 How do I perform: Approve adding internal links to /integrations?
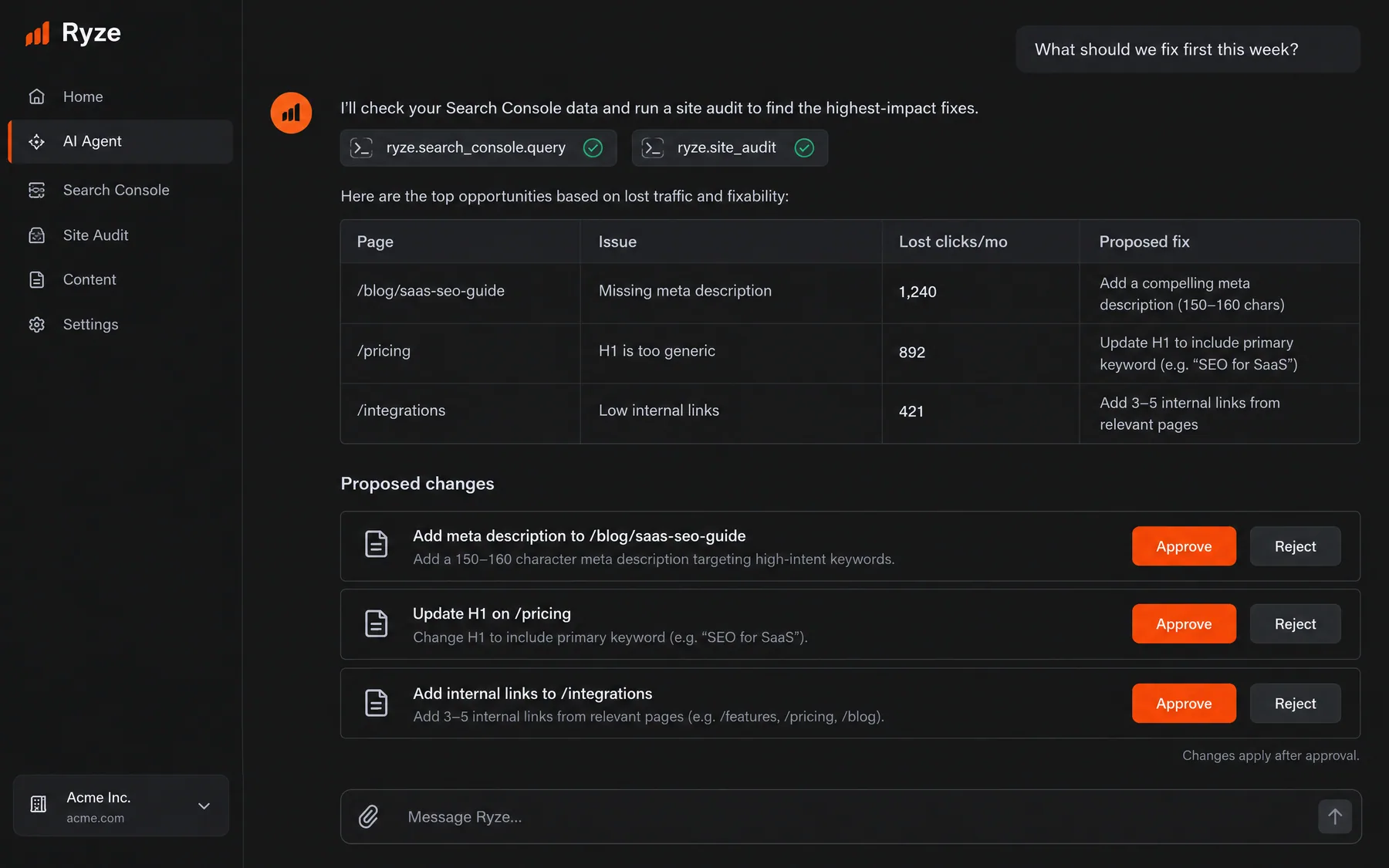coord(1184,703)
